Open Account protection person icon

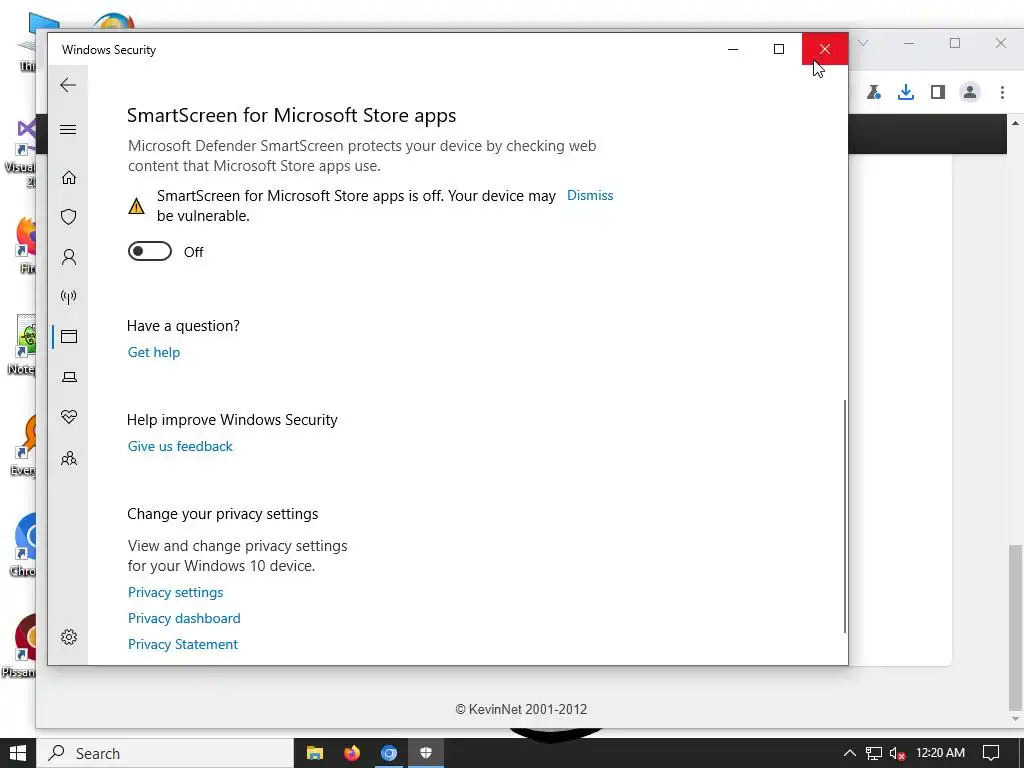[x=69, y=257]
